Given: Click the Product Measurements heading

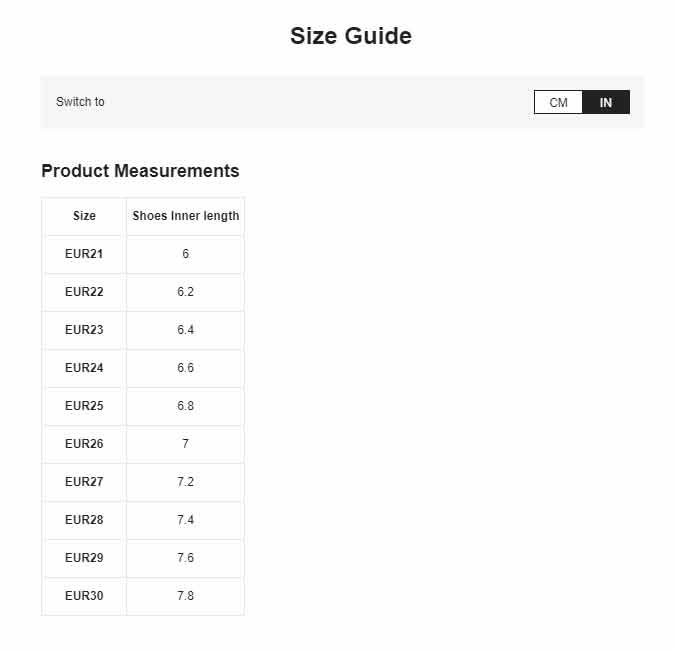Looking at the screenshot, I should tap(140, 171).
